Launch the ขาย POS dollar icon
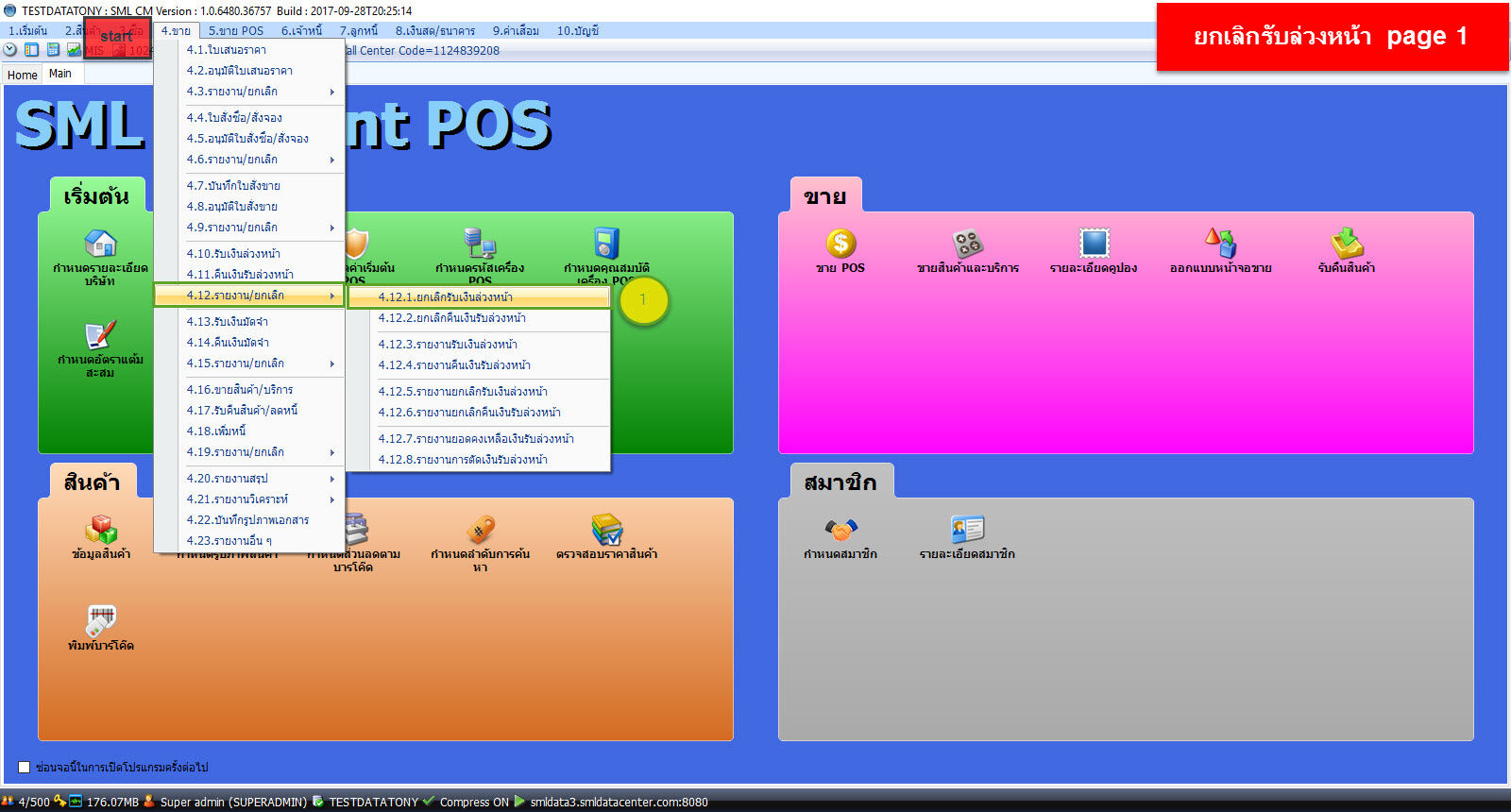This screenshot has height=812, width=1511. point(840,244)
